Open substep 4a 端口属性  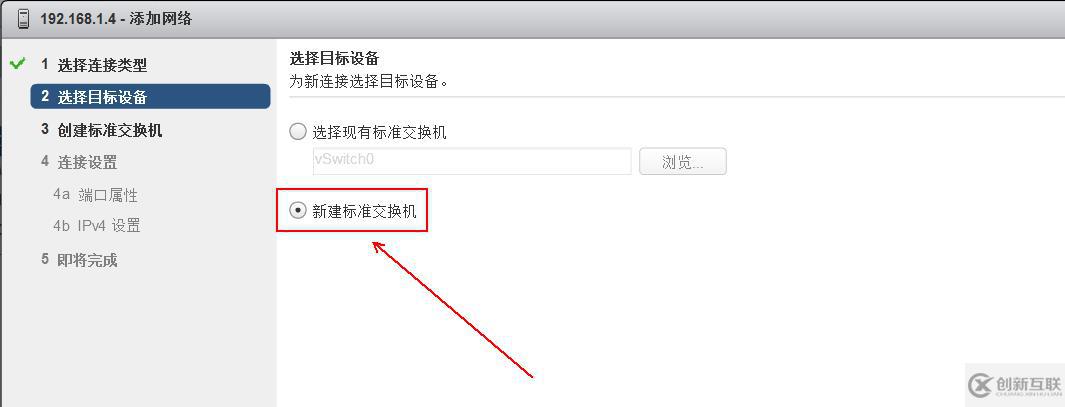(96, 195)
